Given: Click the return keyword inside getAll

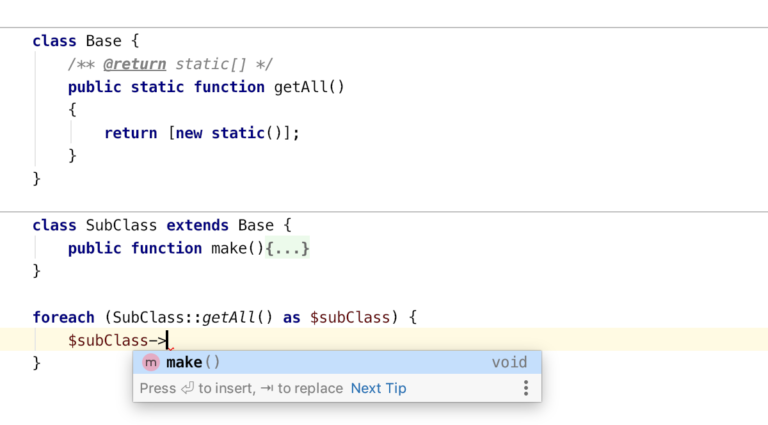Looking at the screenshot, I should (130, 133).
